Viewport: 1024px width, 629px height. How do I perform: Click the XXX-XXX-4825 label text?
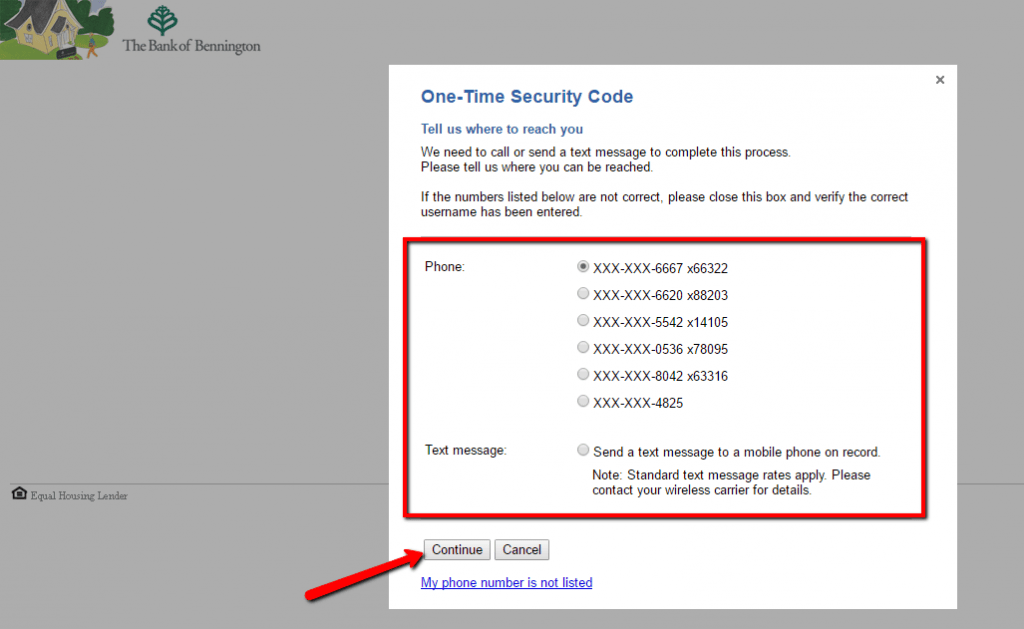click(x=638, y=403)
